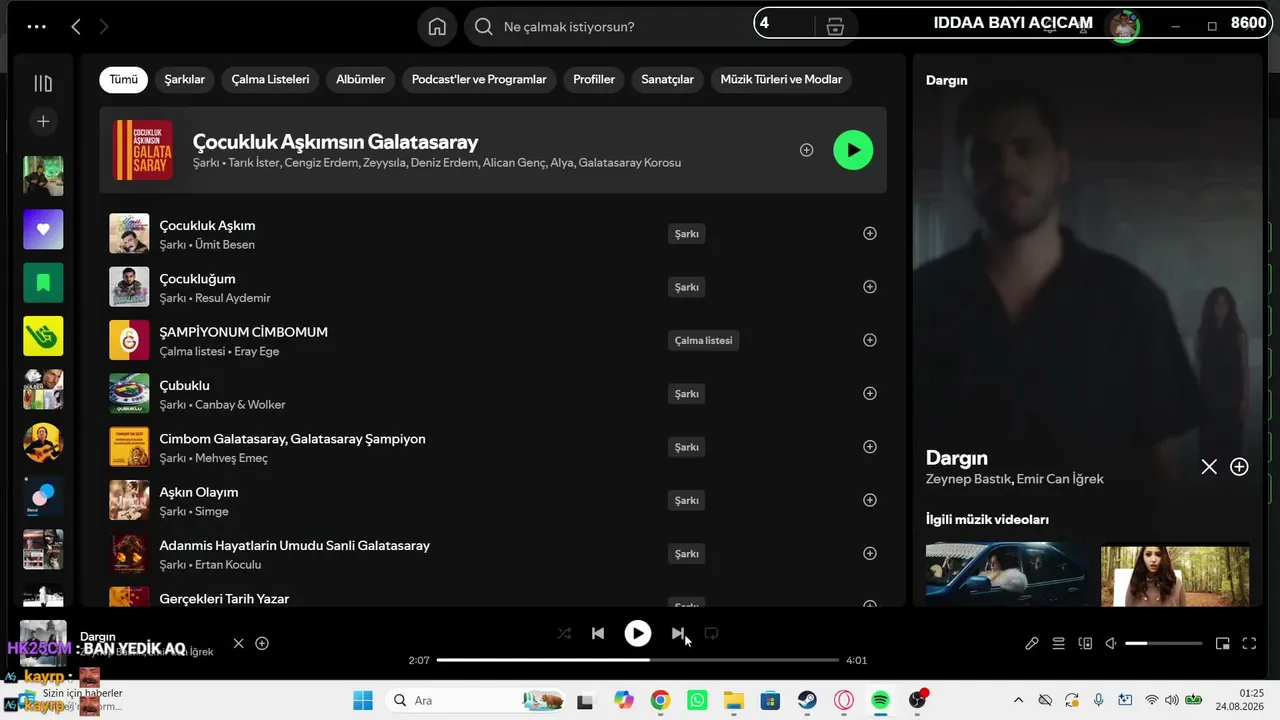Create a playlist with the sidebar plus
Viewport: 1280px width, 720px height.
(43, 121)
